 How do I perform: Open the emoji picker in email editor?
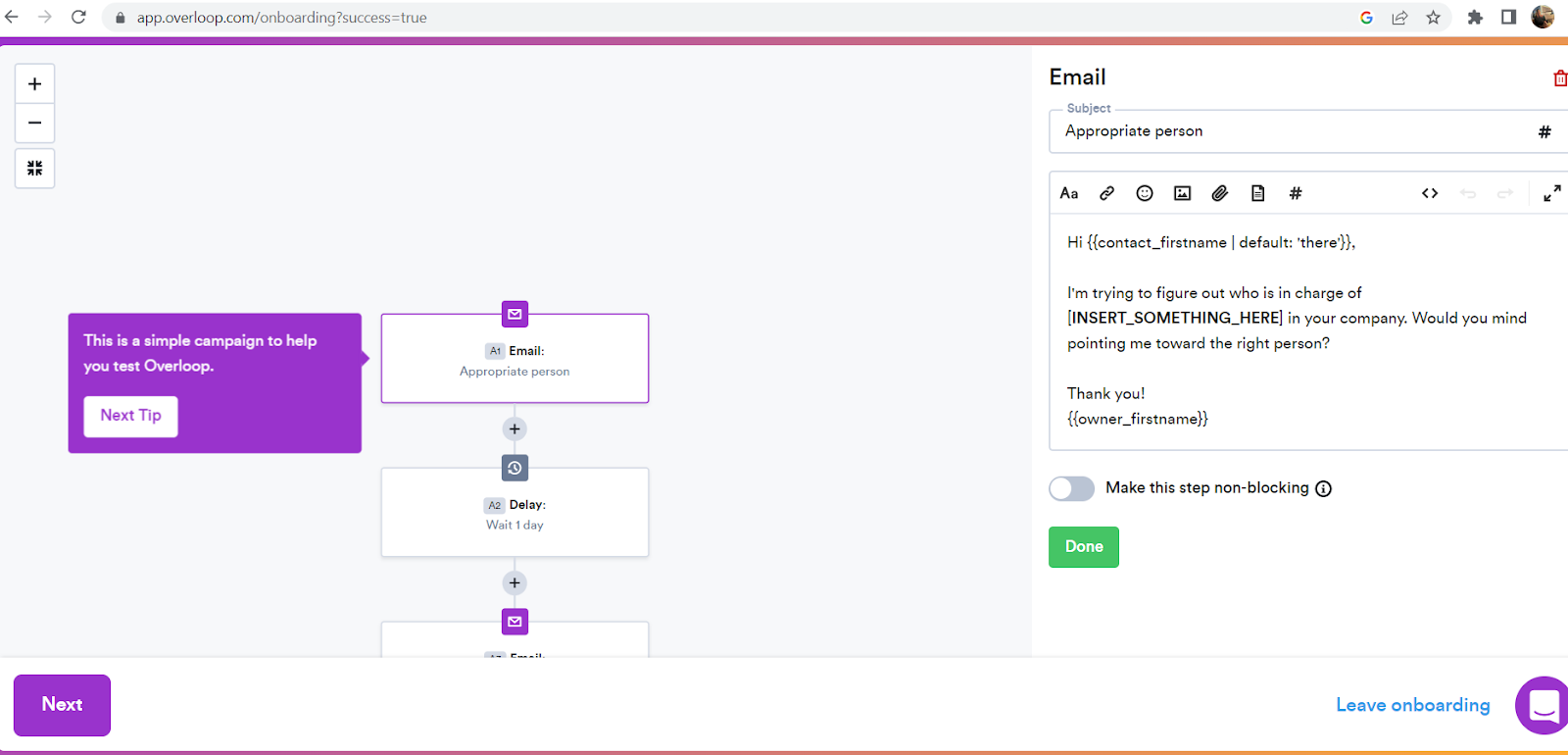click(1144, 193)
